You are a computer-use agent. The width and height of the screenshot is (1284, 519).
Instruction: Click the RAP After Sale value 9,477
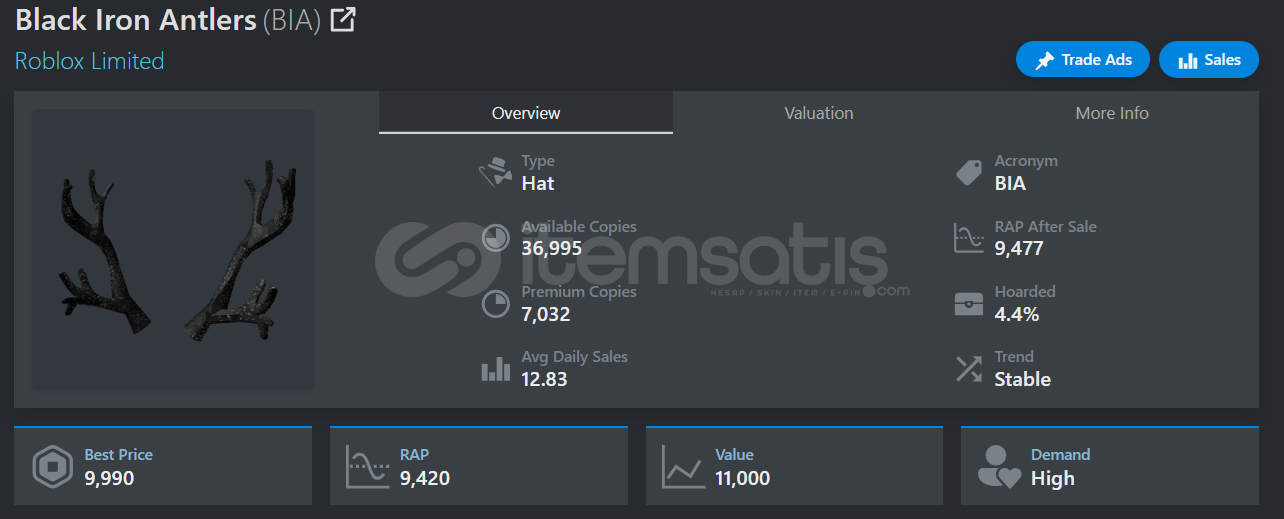(x=1019, y=248)
